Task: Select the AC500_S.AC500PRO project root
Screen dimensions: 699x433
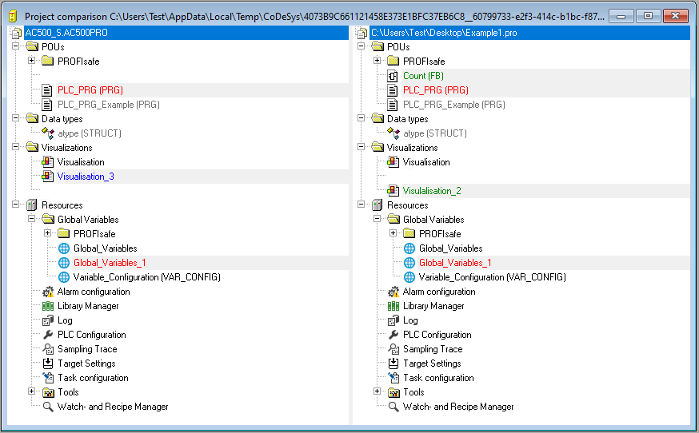Action: point(59,33)
